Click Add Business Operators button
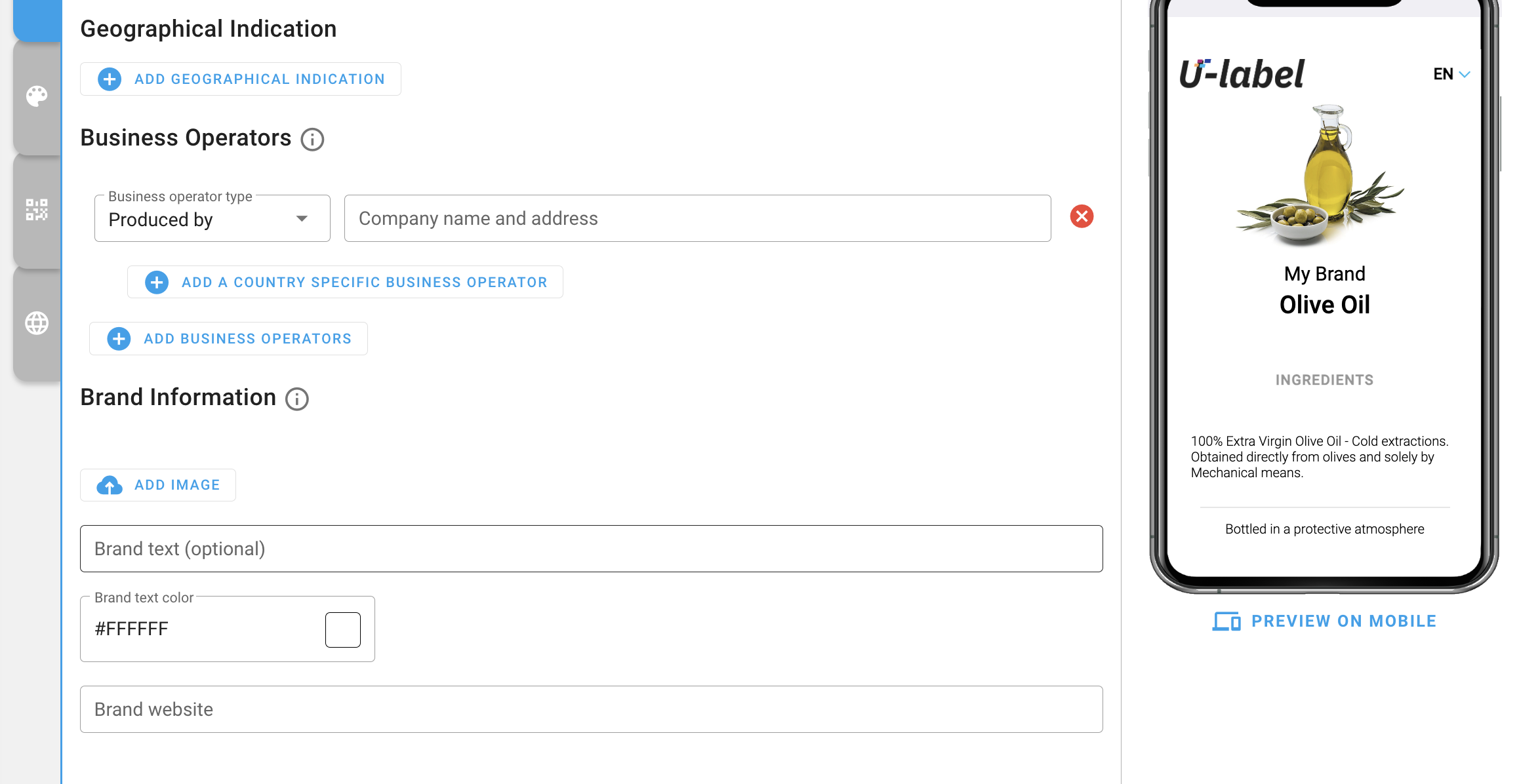1519x784 pixels. (x=228, y=339)
